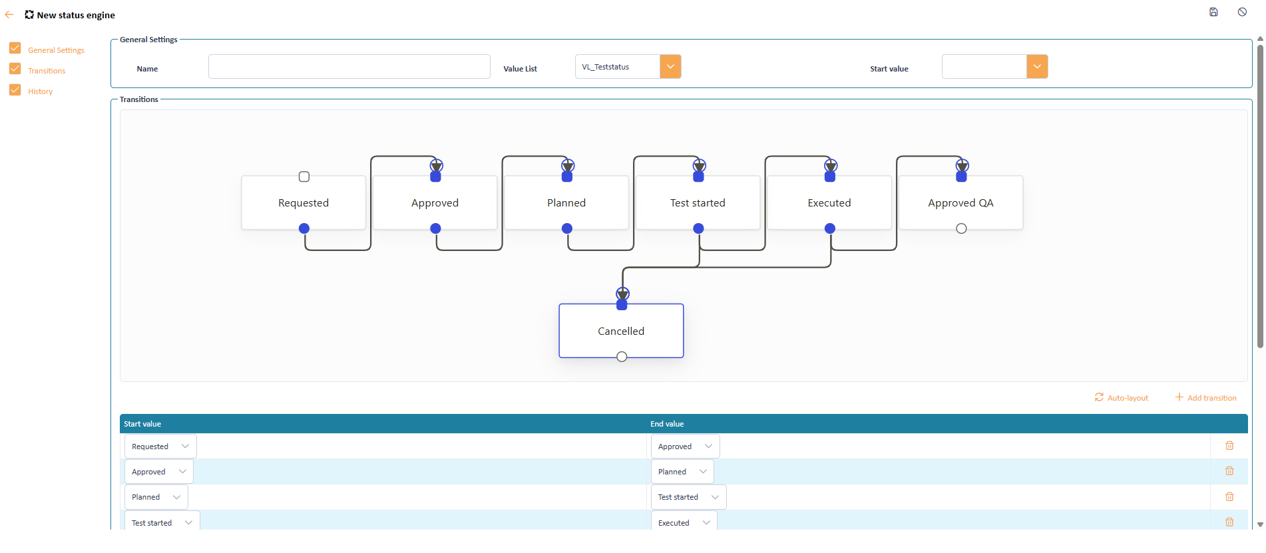Click the bottom output port of Approved QA node
This screenshot has width=1266, height=553.
[x=961, y=228]
